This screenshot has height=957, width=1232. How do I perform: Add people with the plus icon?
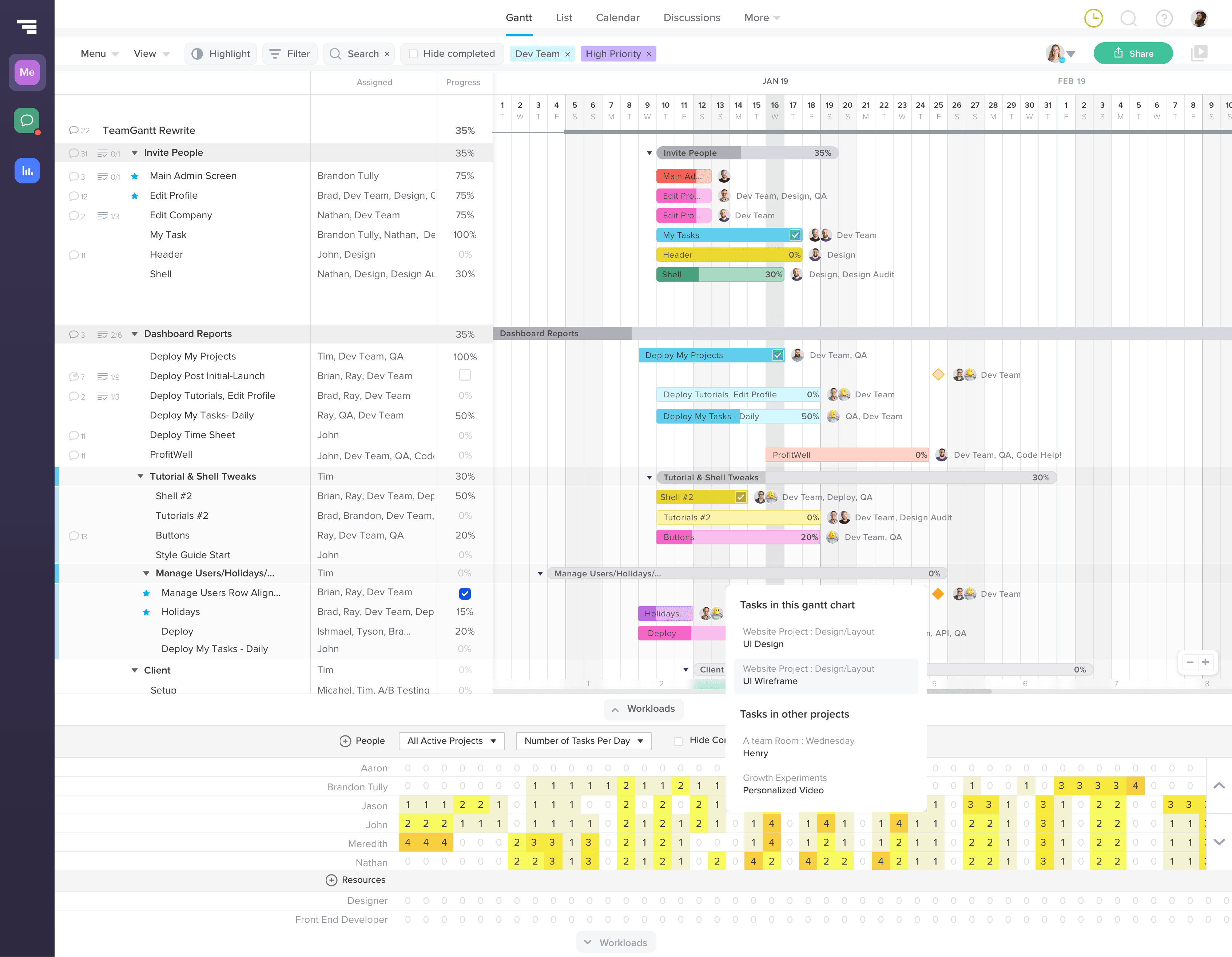click(x=345, y=741)
